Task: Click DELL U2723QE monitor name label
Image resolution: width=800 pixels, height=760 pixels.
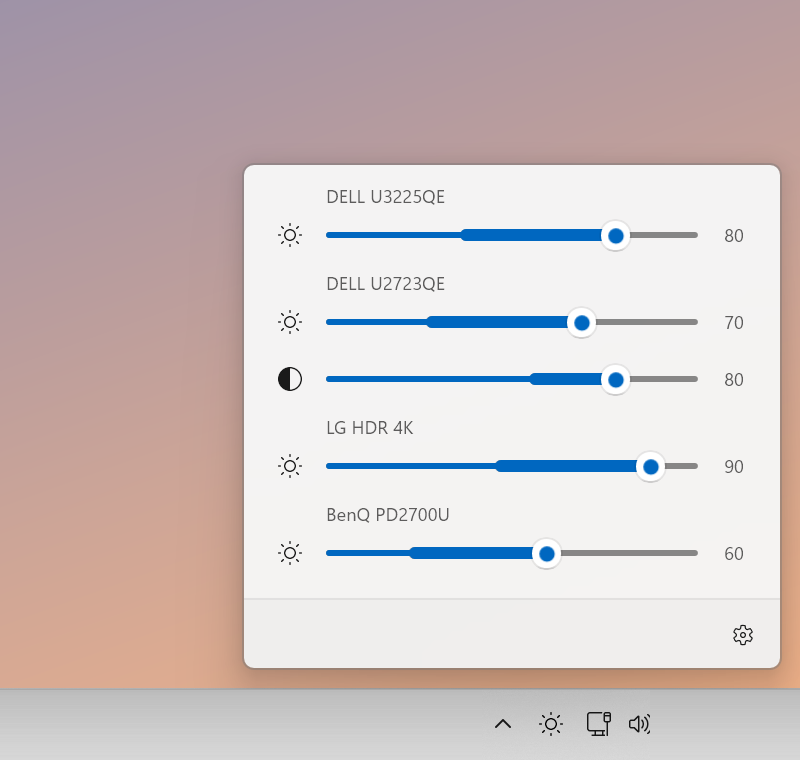Action: pyautogui.click(x=386, y=284)
